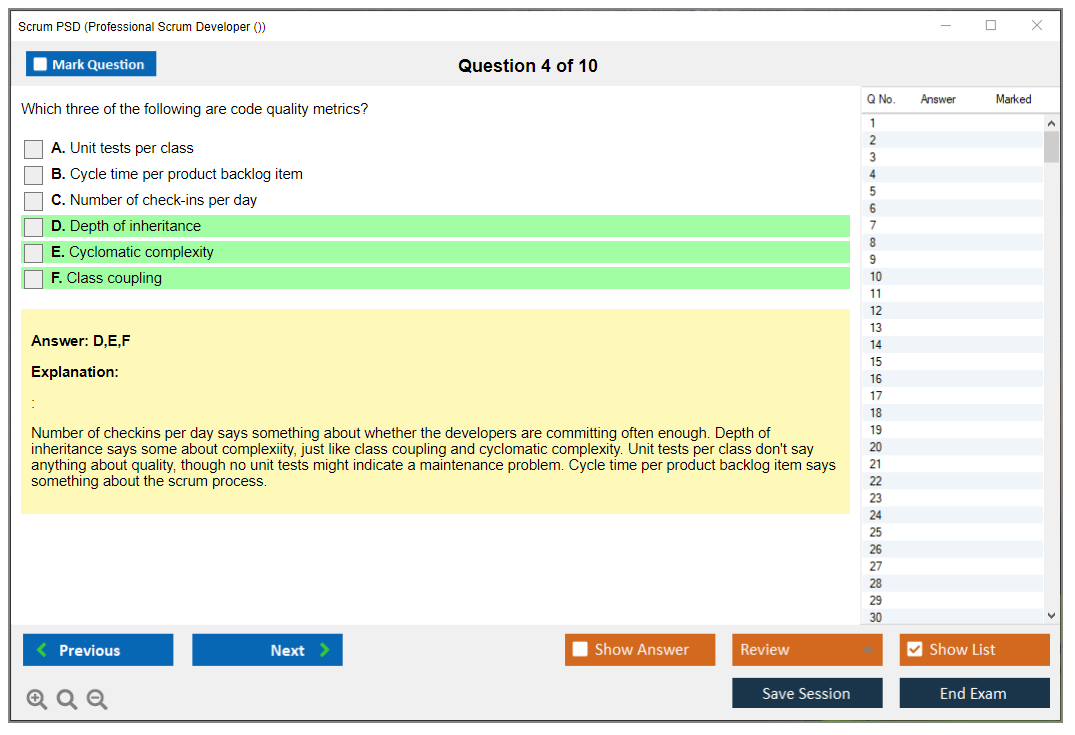Tick option E Cyclomatic complexity
This screenshot has height=735, width=1075.
click(x=34, y=253)
